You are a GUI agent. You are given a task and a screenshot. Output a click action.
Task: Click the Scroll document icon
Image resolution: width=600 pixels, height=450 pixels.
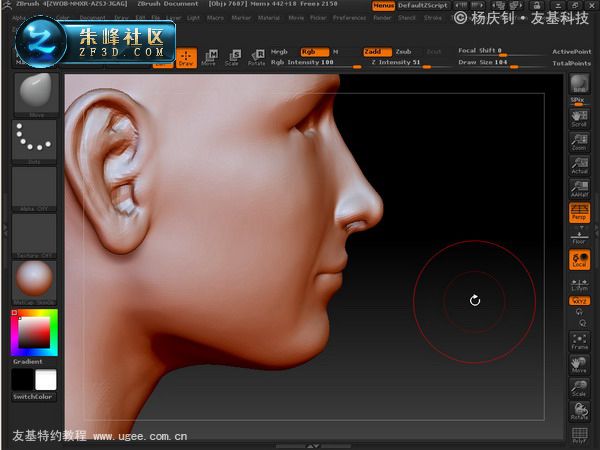579,119
